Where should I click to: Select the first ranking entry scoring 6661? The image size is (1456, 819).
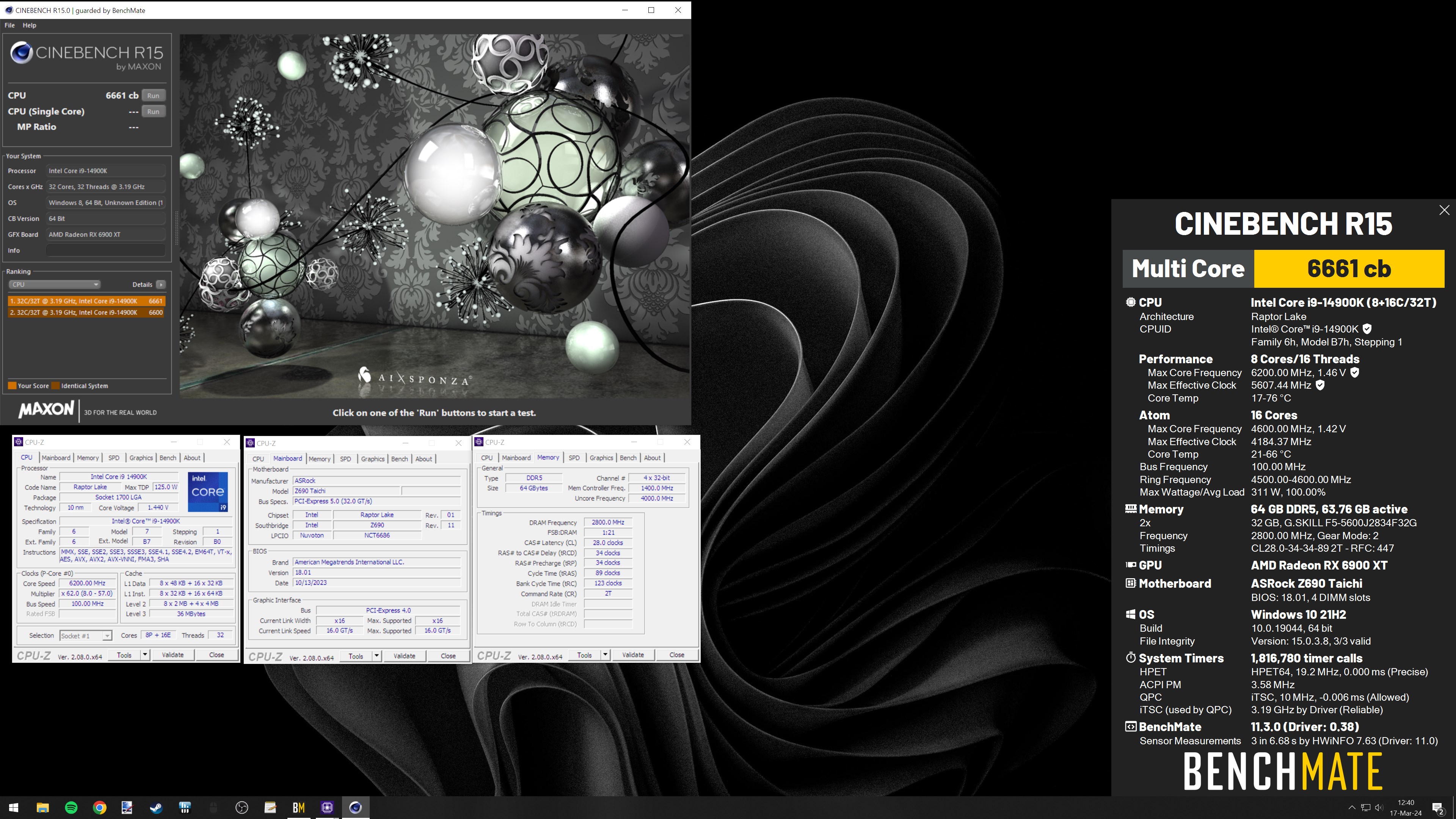pos(86,301)
